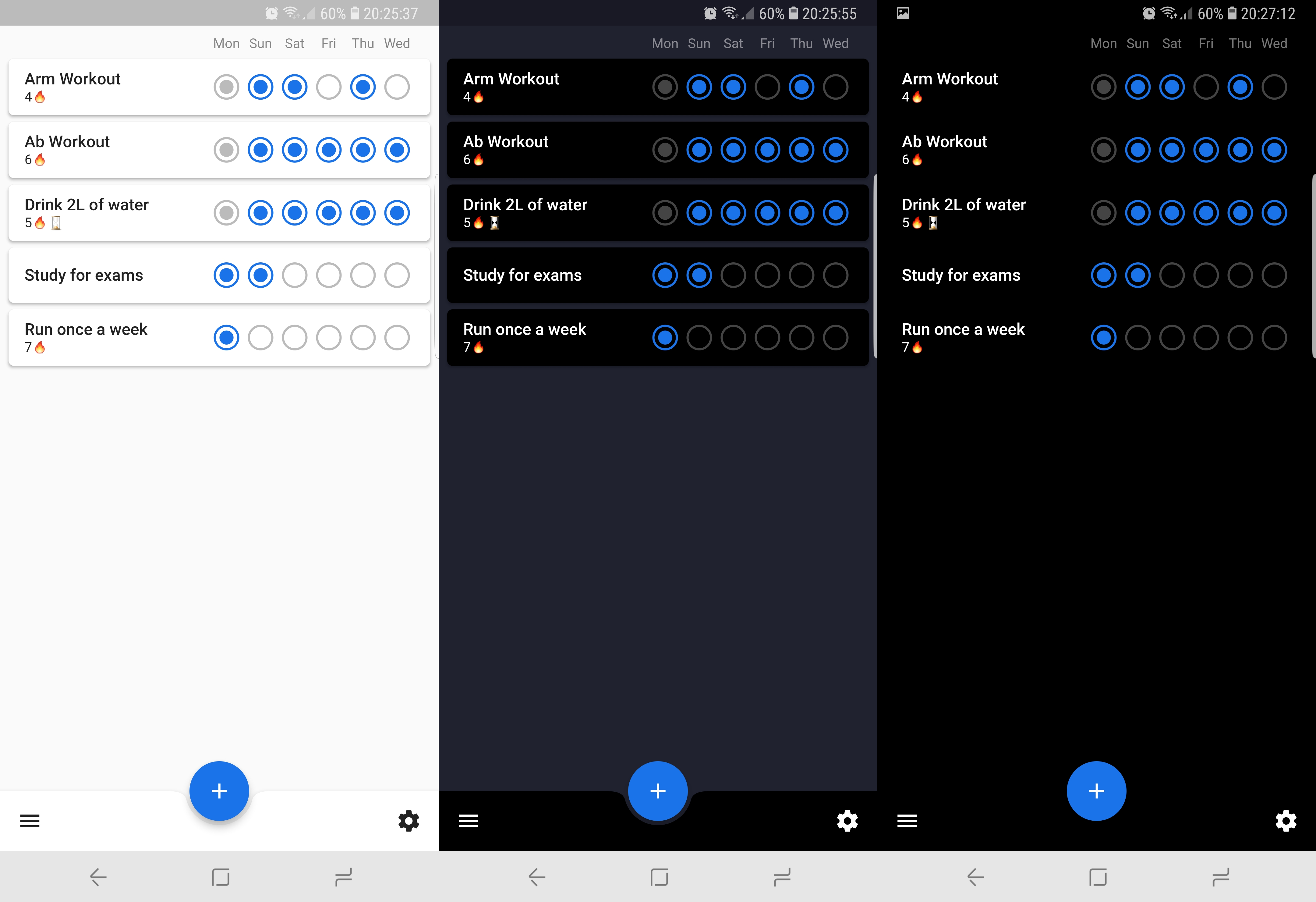Open Run once a week habit, rightmost screen
This screenshot has height=902, width=1316.
(x=963, y=330)
